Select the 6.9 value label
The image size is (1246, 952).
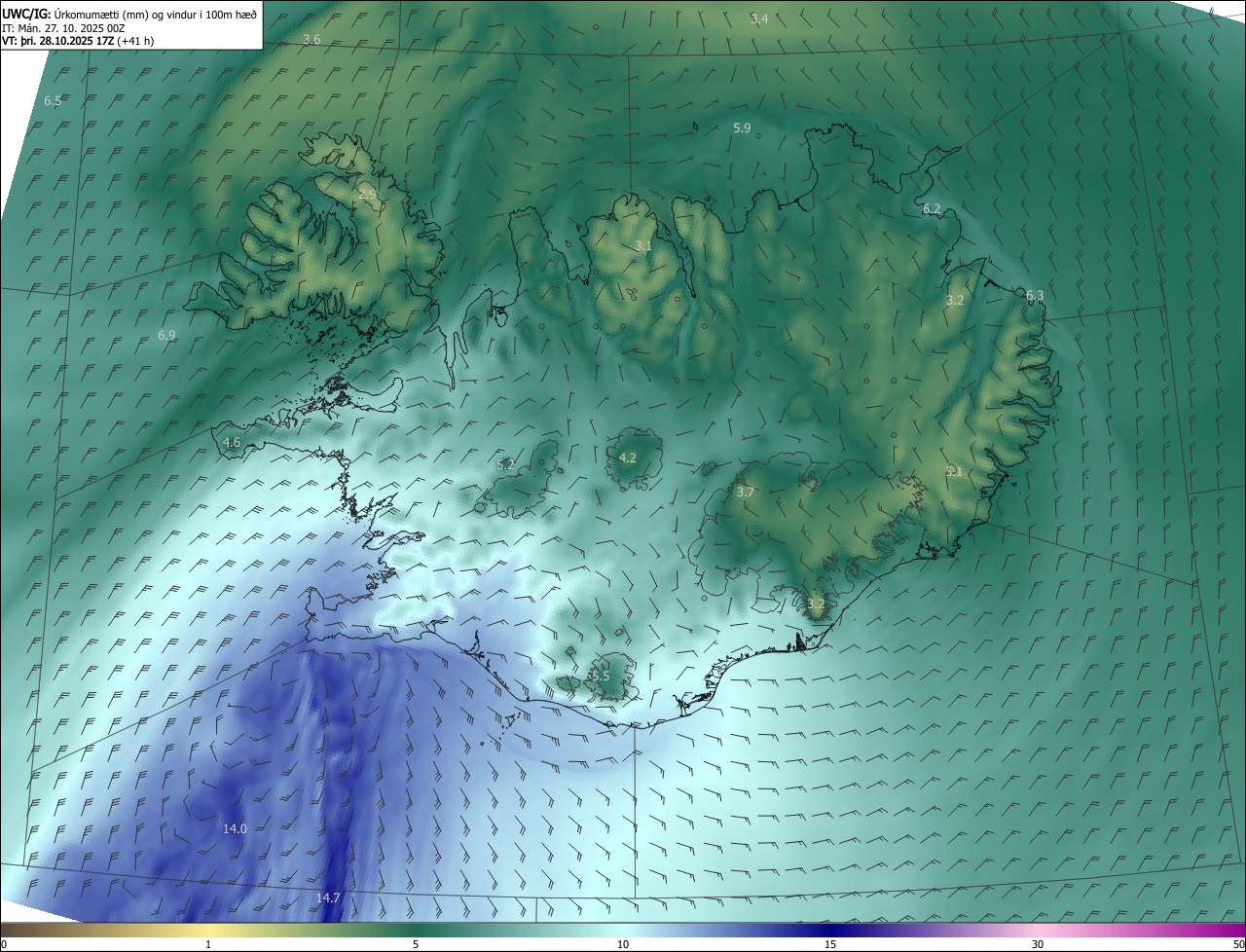[x=166, y=336]
